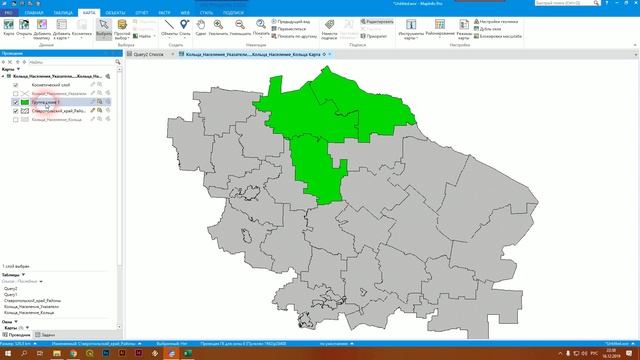The width and height of the screenshot is (640, 360).
Task: Select the Уменьшить zoom-out tool
Action: click(x=240, y=25)
